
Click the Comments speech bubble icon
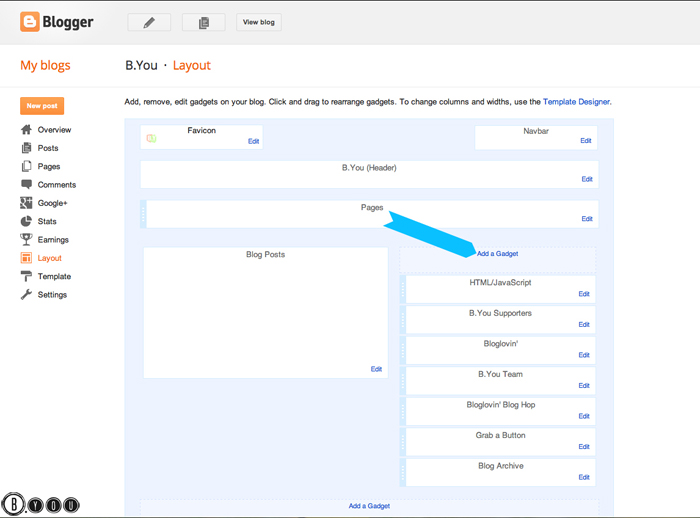tap(26, 184)
